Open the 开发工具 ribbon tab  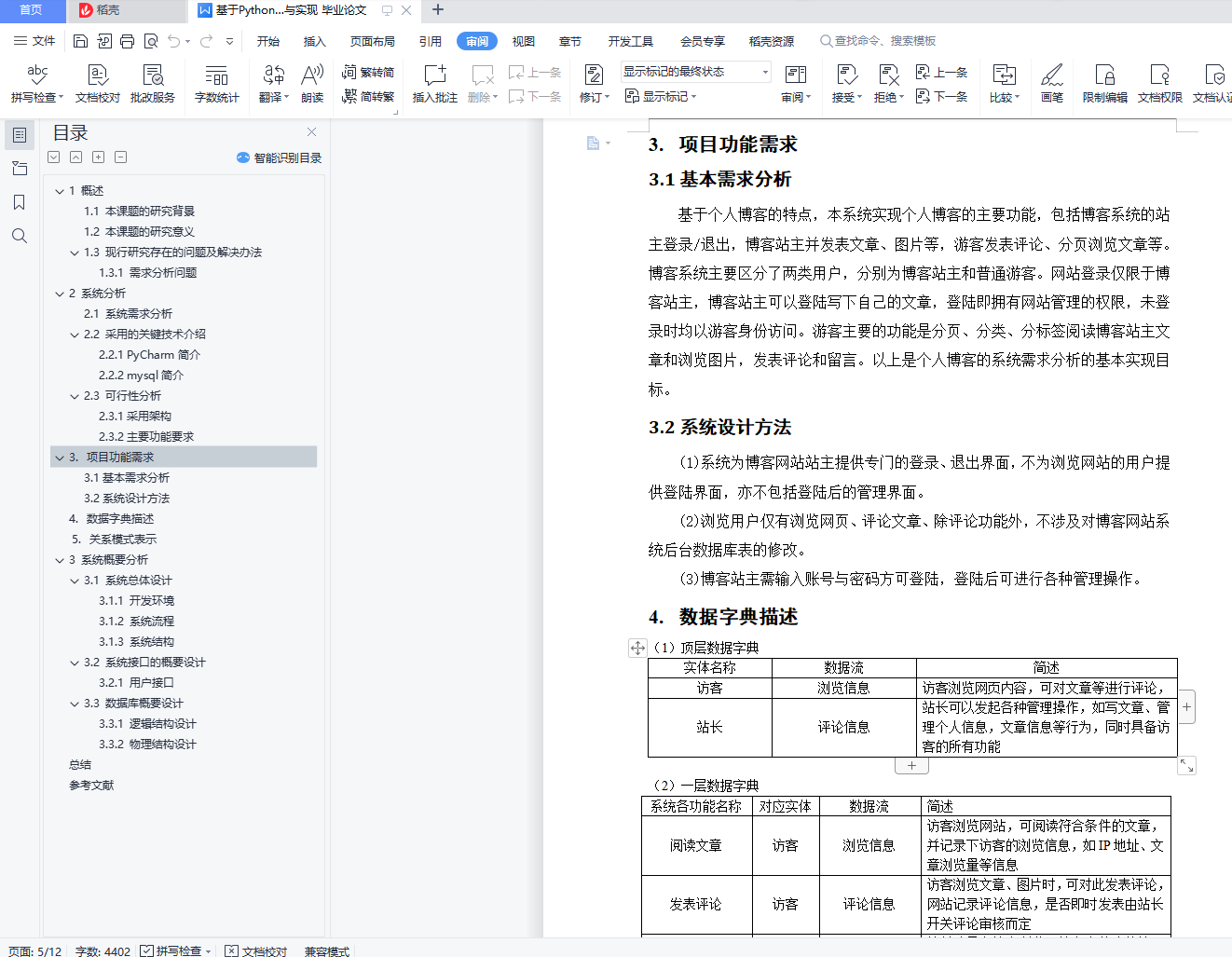[631, 41]
